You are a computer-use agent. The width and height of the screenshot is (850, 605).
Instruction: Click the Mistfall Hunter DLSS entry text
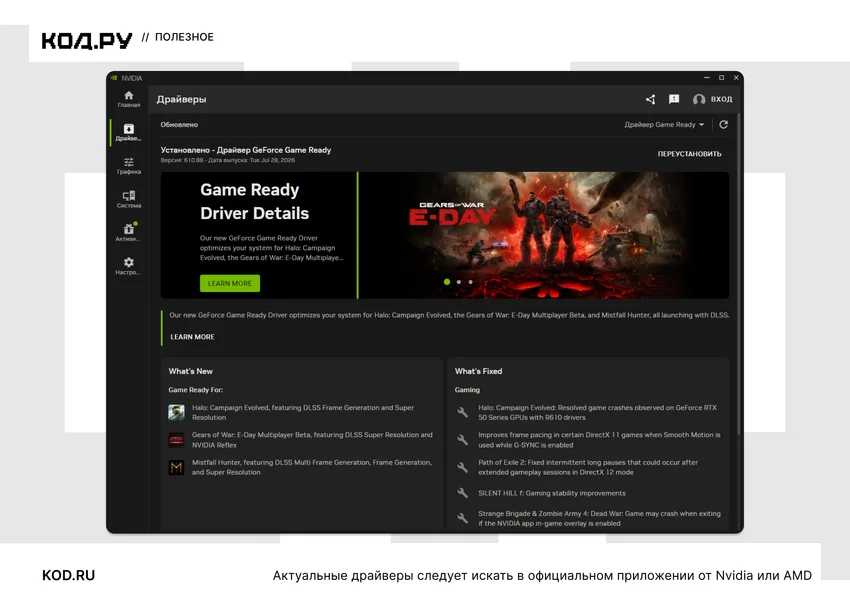point(312,467)
